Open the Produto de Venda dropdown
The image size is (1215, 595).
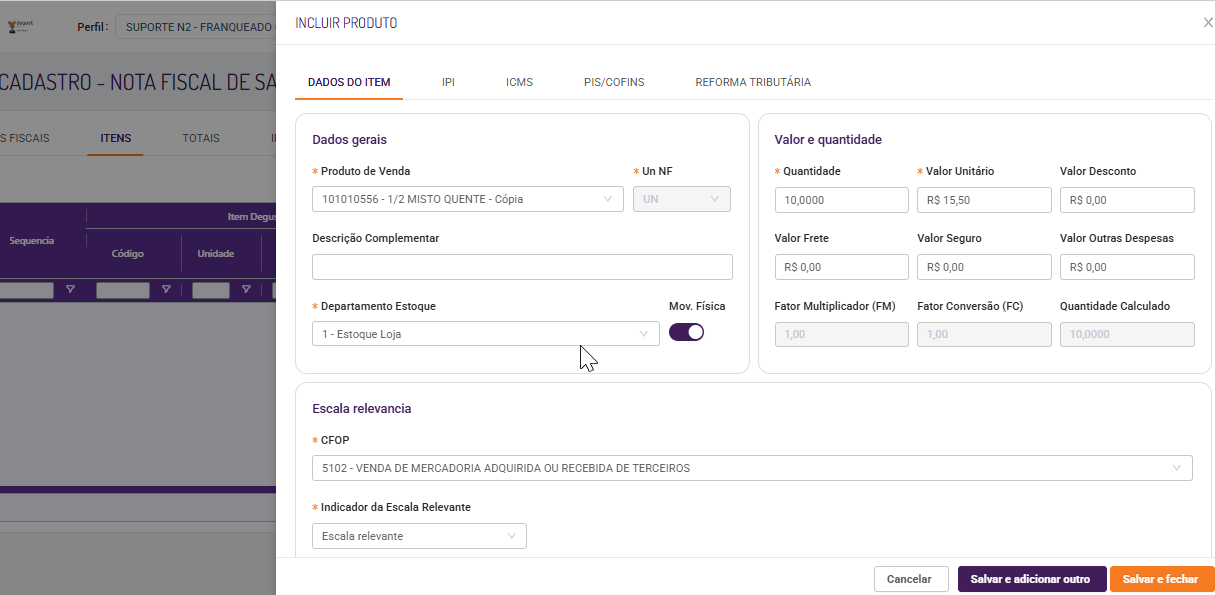[467, 199]
